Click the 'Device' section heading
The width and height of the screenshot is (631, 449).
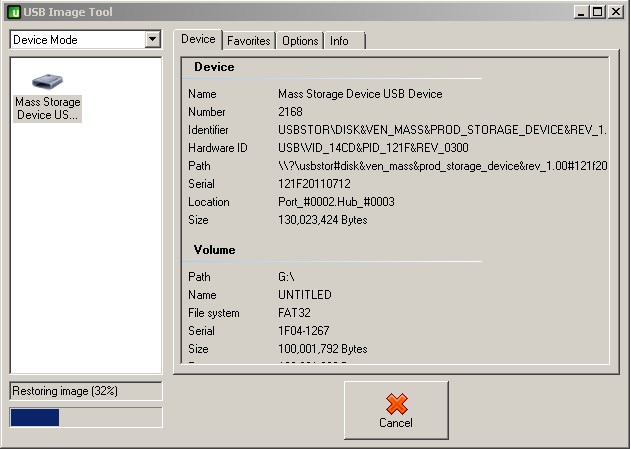[214, 67]
